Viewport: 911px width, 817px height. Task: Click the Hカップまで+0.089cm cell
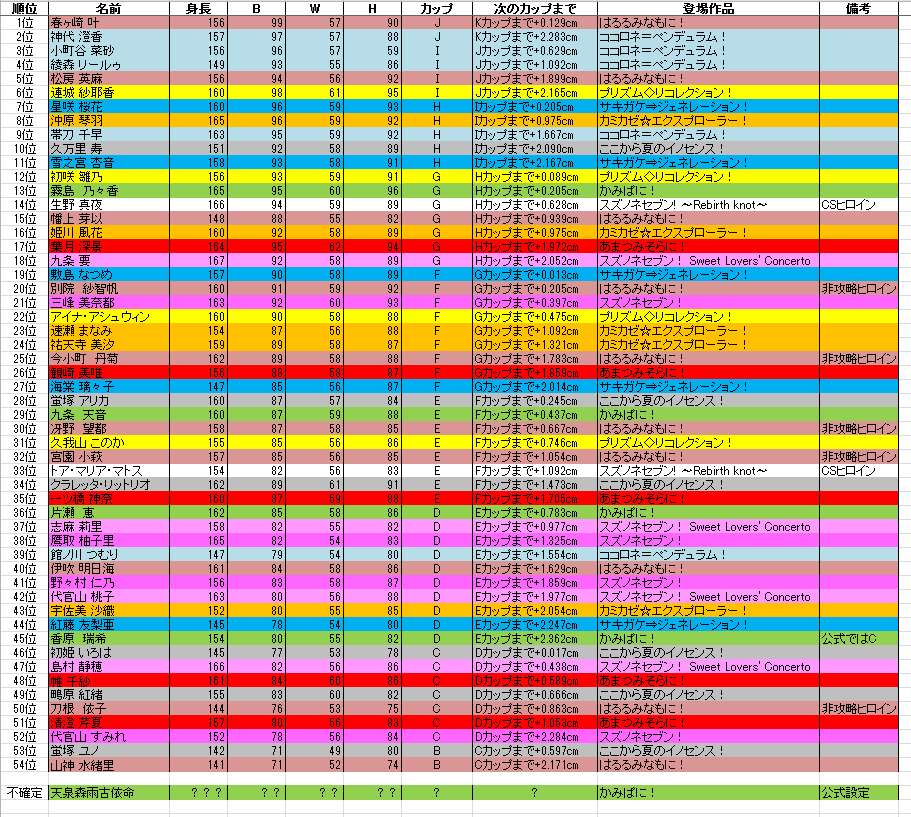coord(535,177)
